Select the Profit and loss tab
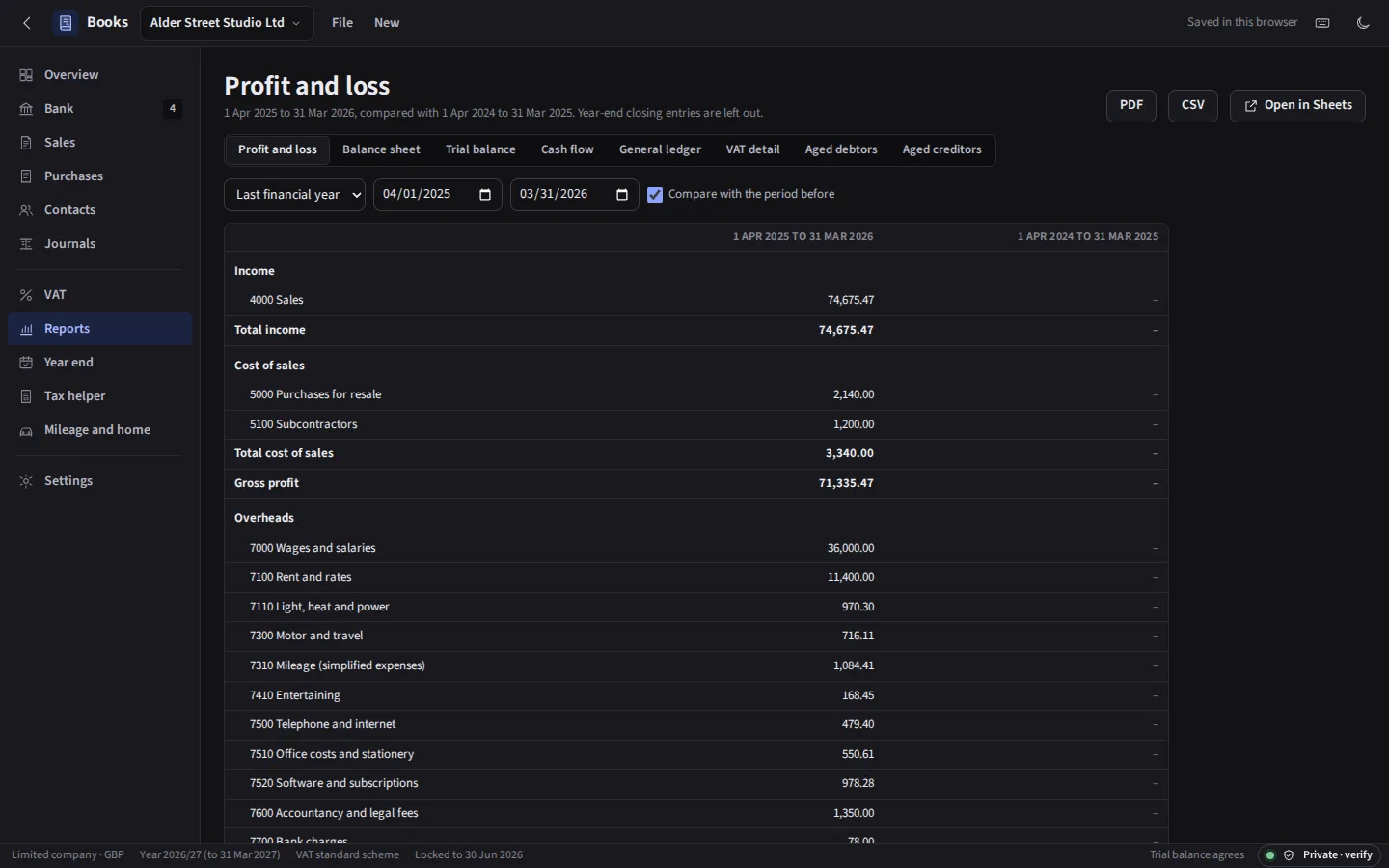1389x868 pixels. coord(278,150)
